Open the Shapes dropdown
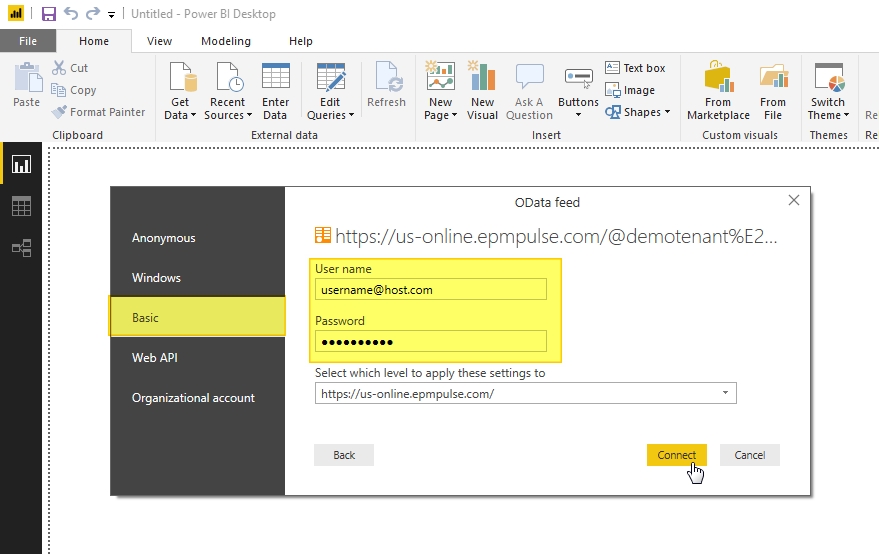This screenshot has height=554, width=879. click(638, 112)
